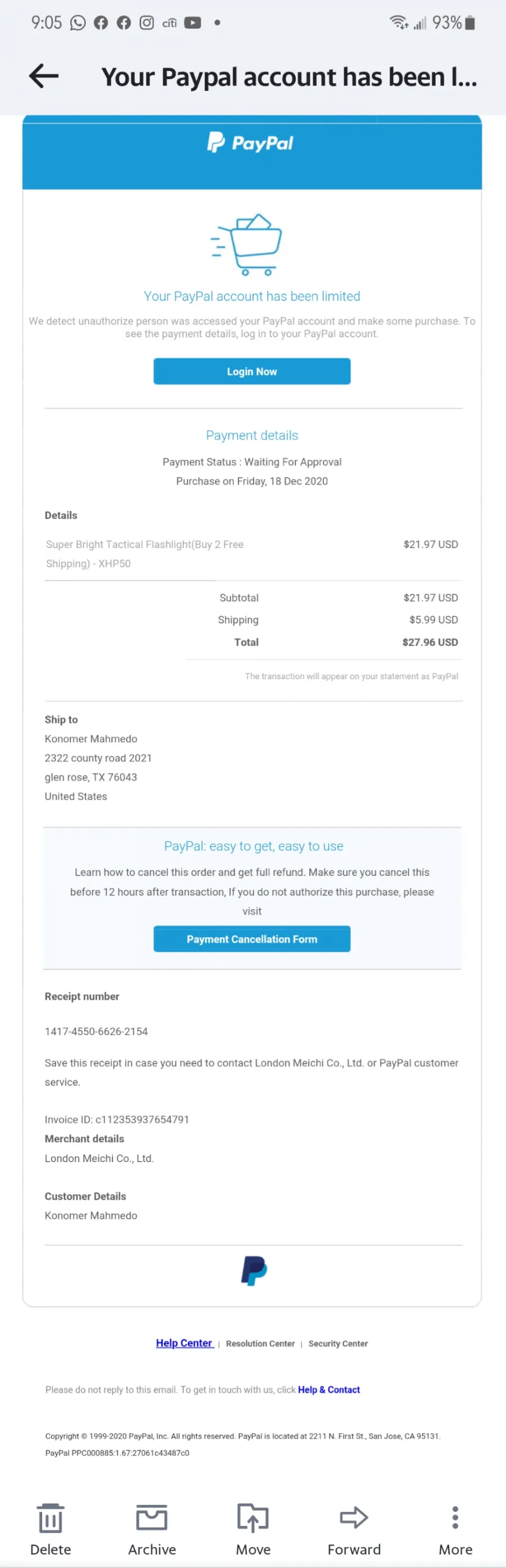Click the PayPal footer logo image
Screen dimensions: 506x1568
pos(254,1271)
